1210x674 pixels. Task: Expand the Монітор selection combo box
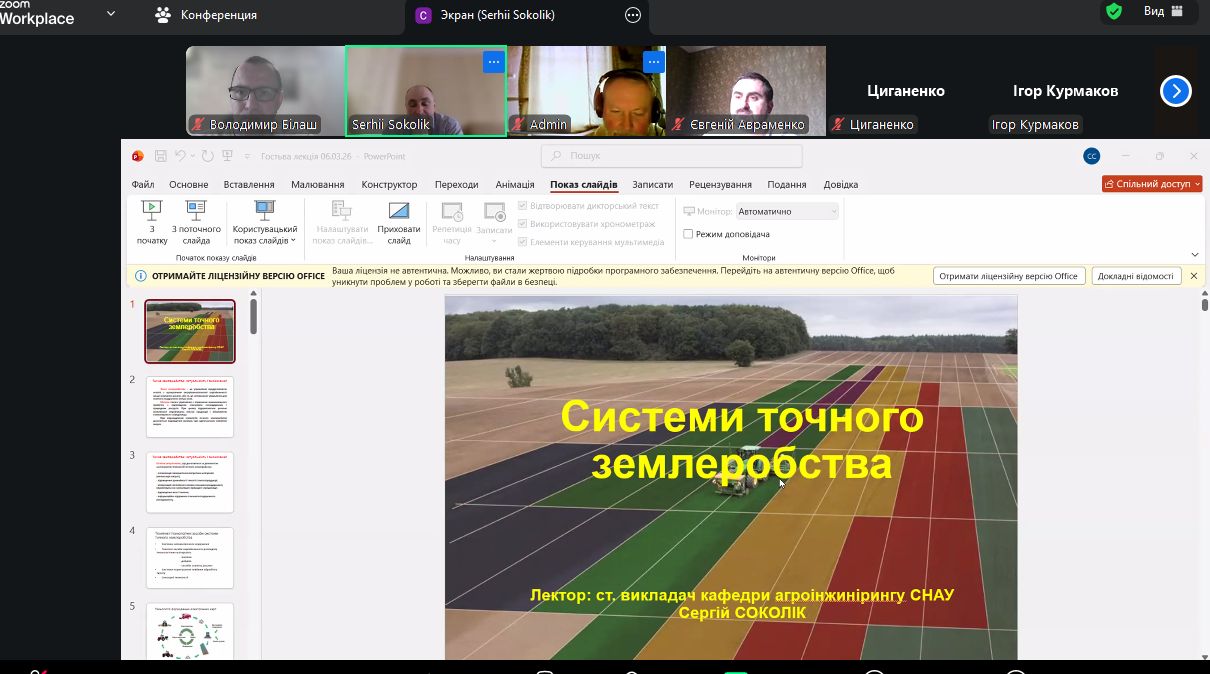(x=787, y=211)
